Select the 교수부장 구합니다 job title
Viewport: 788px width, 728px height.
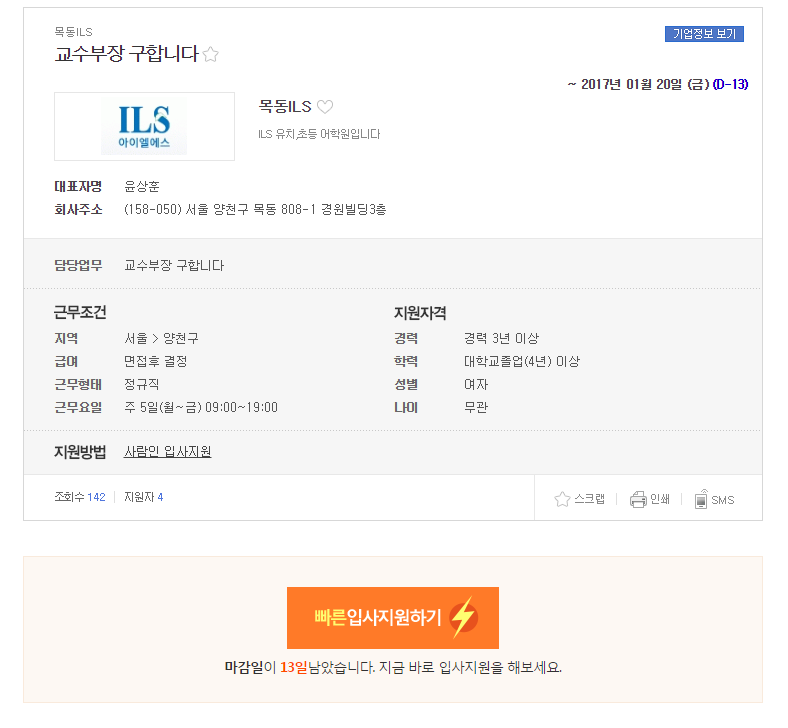tap(127, 54)
